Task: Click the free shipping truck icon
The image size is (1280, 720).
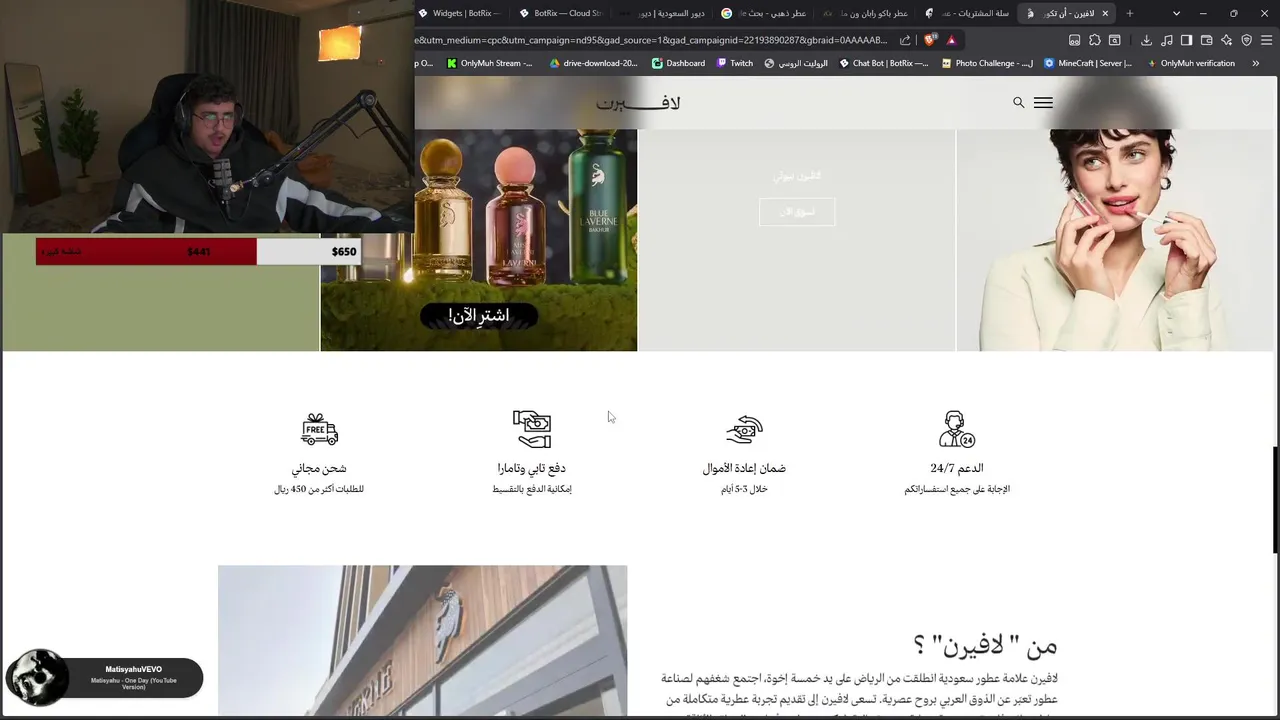Action: tap(319, 429)
